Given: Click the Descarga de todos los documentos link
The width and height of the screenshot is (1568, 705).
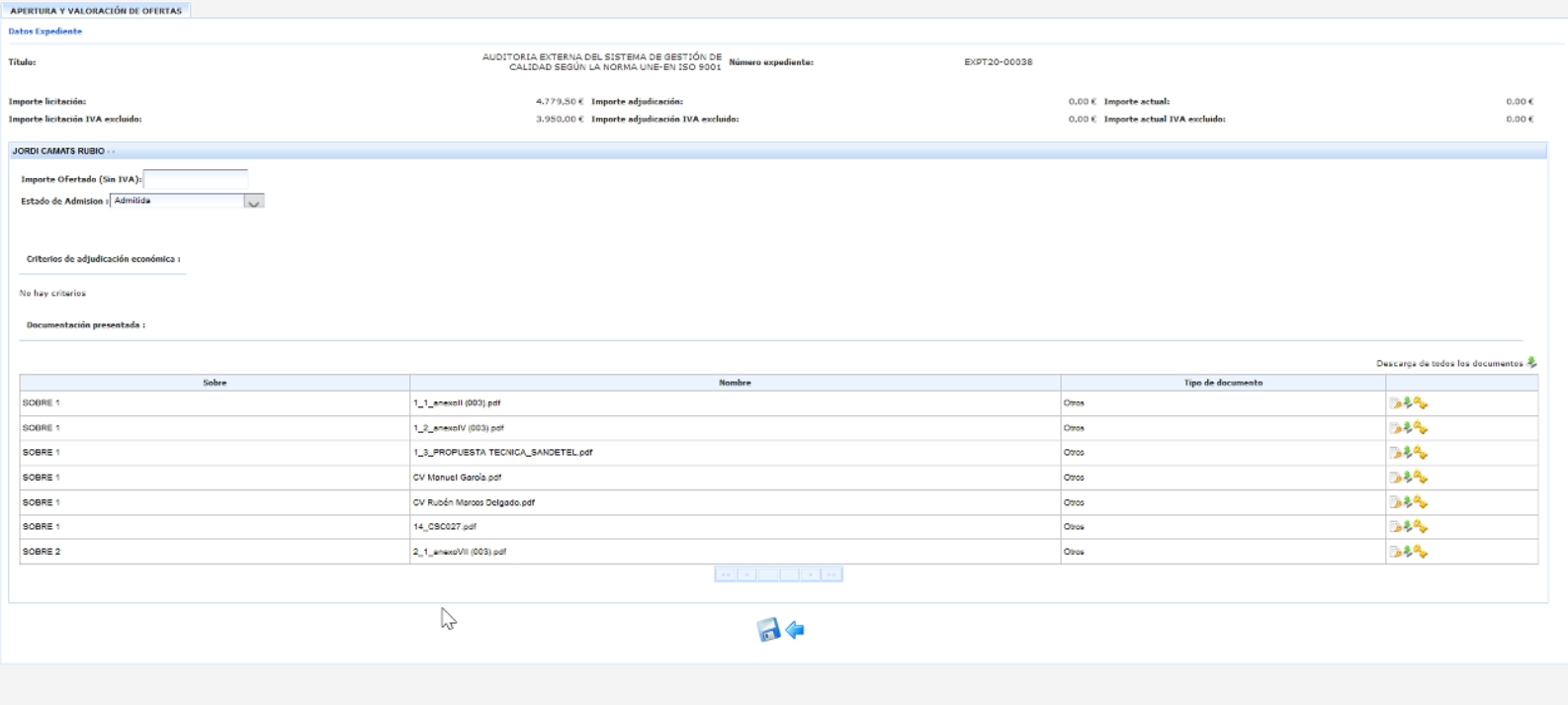Looking at the screenshot, I should click(1448, 364).
